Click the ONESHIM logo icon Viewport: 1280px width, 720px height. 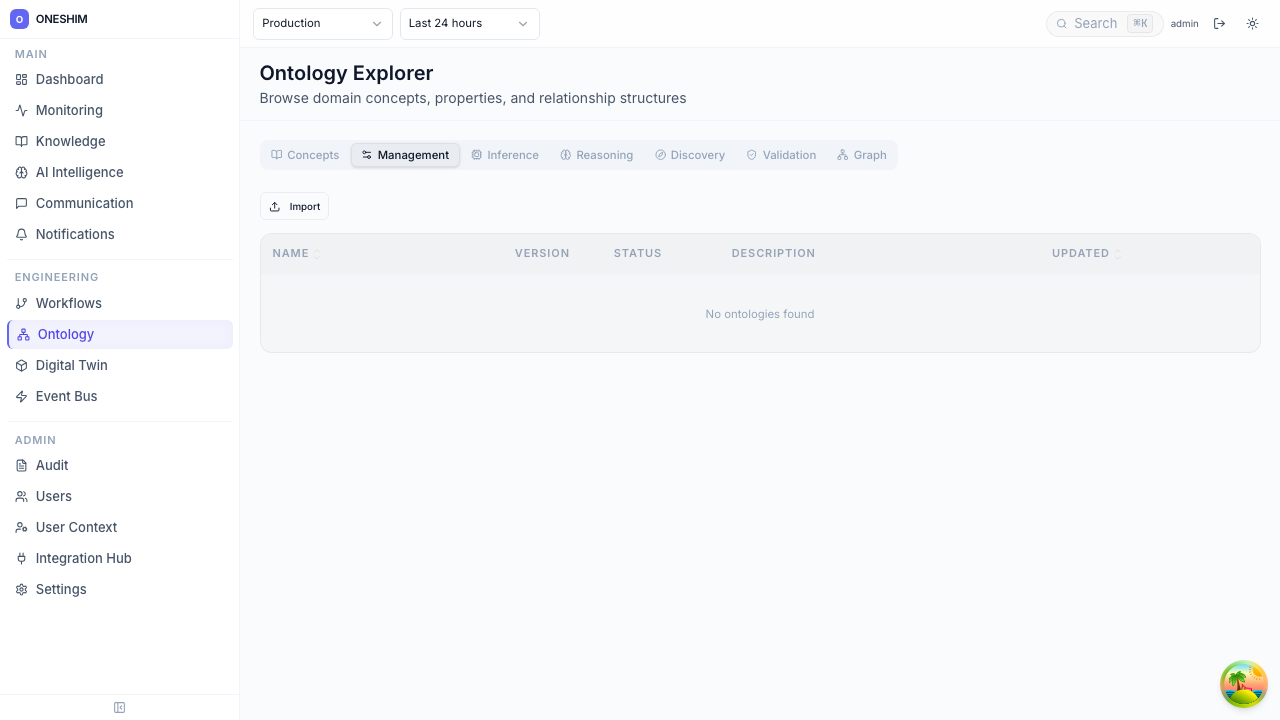[x=19, y=19]
